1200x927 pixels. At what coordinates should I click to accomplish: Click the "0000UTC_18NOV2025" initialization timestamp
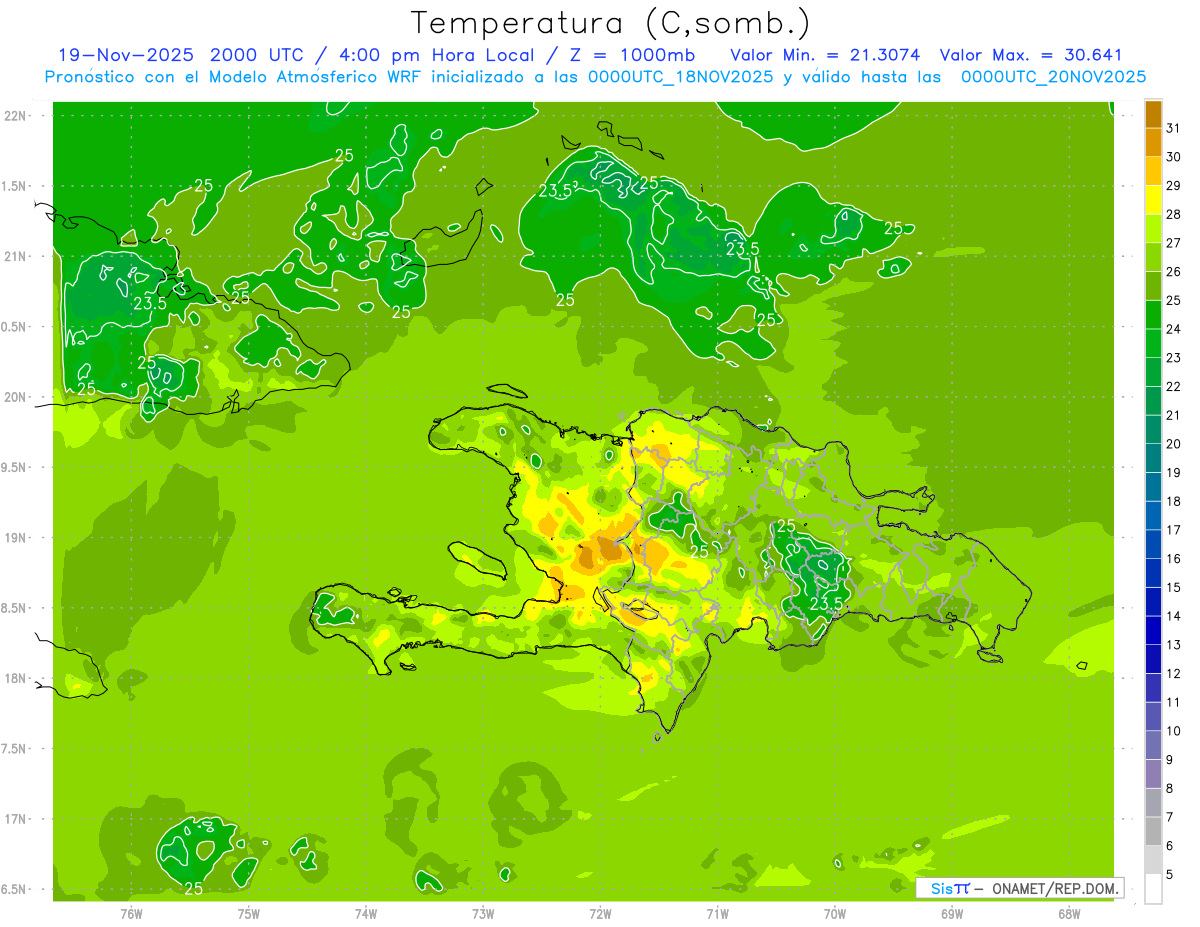pos(680,77)
